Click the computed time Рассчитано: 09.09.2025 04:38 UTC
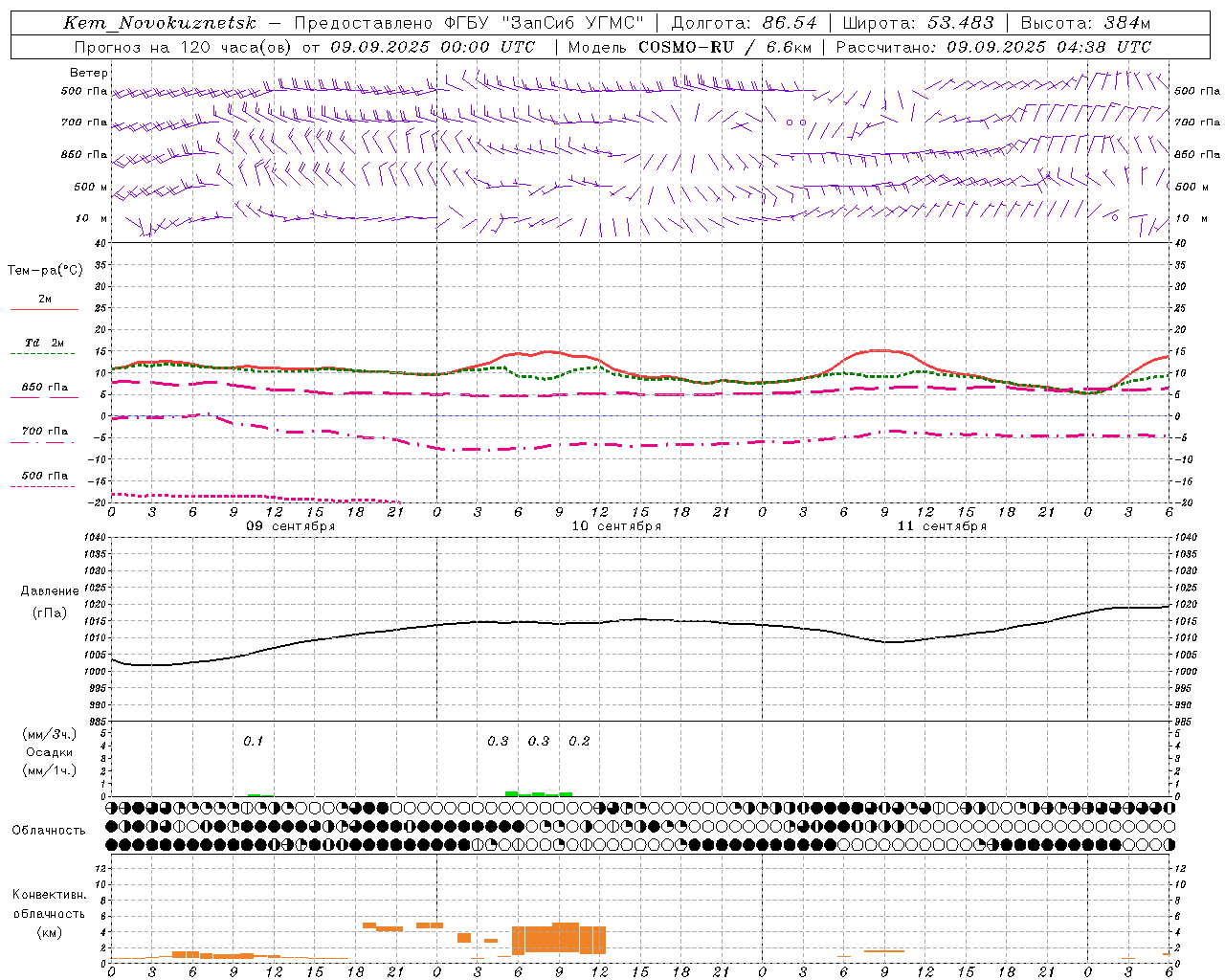 993,47
